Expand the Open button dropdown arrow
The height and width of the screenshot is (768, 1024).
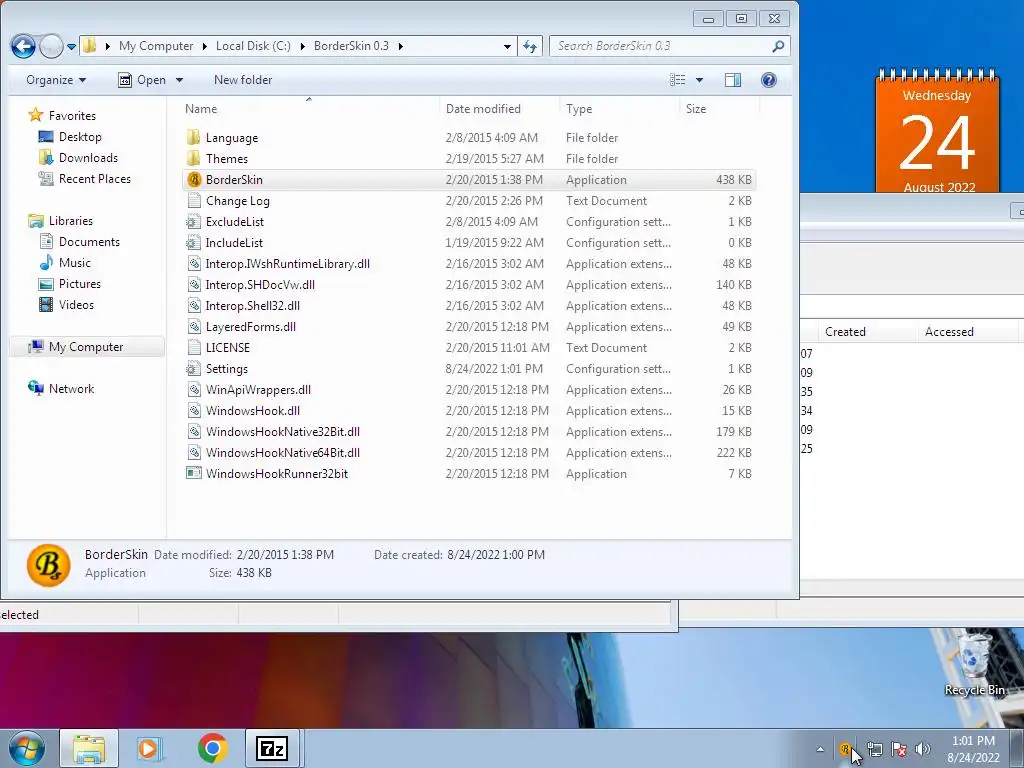(x=179, y=80)
